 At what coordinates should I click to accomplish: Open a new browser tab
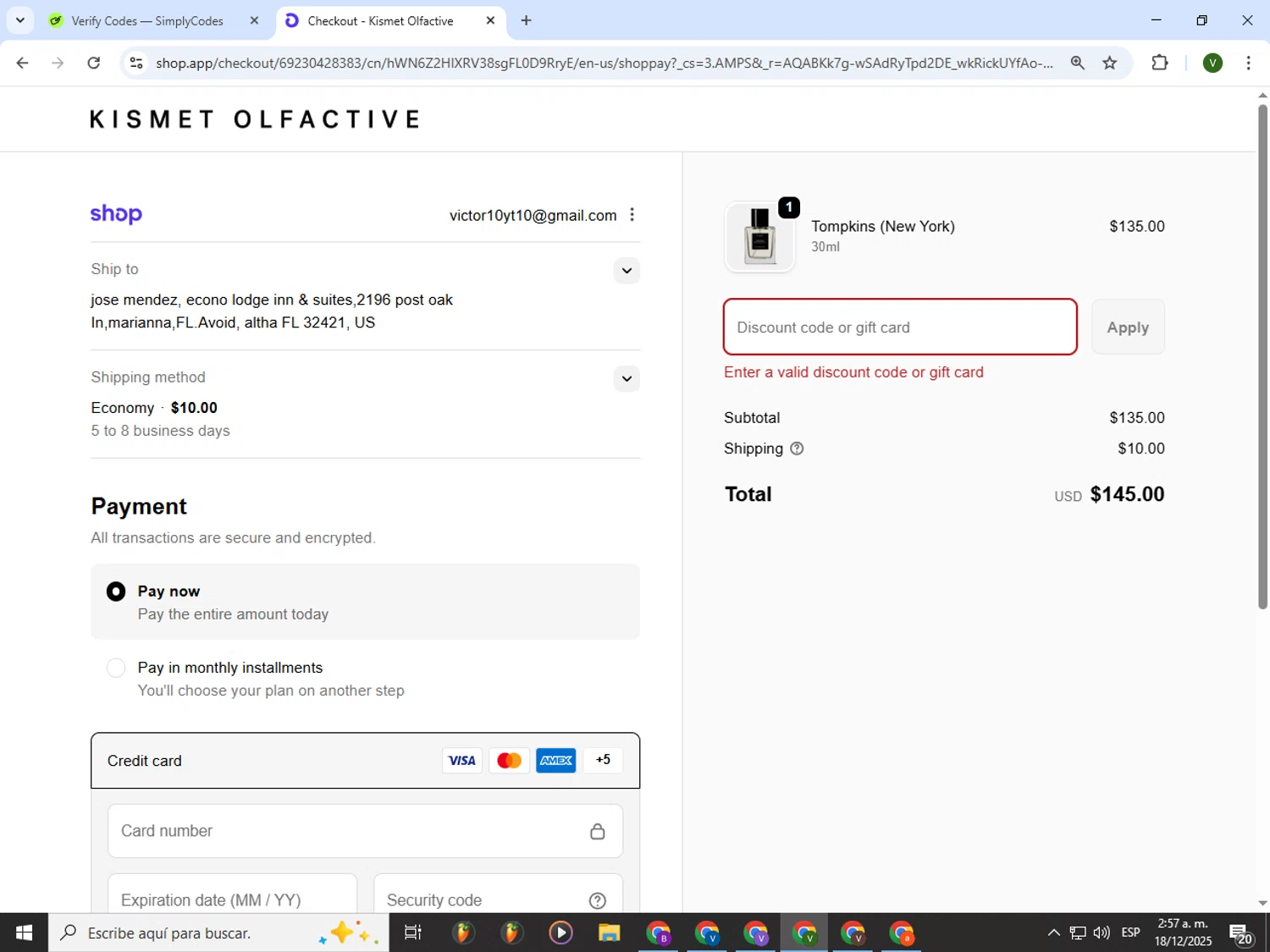(x=526, y=20)
